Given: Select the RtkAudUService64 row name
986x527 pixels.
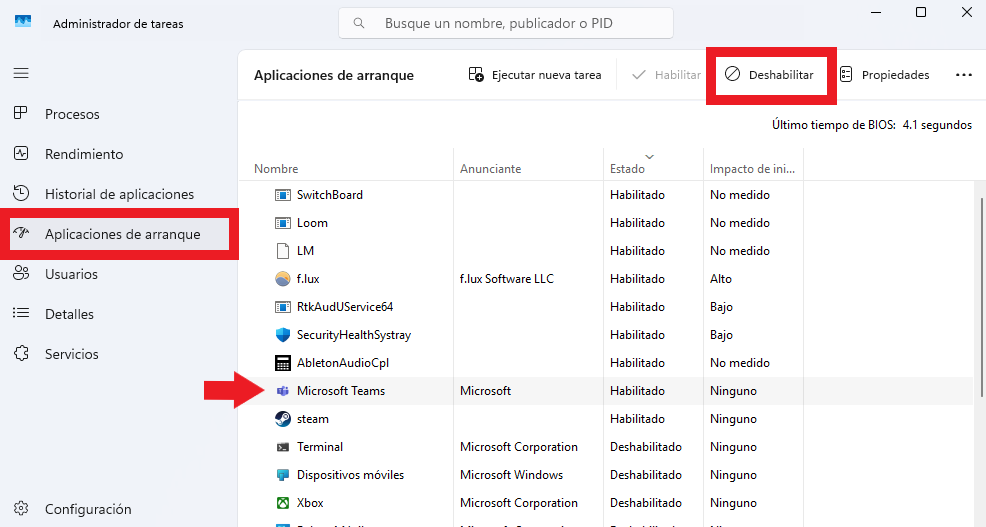Looking at the screenshot, I should pos(345,307).
